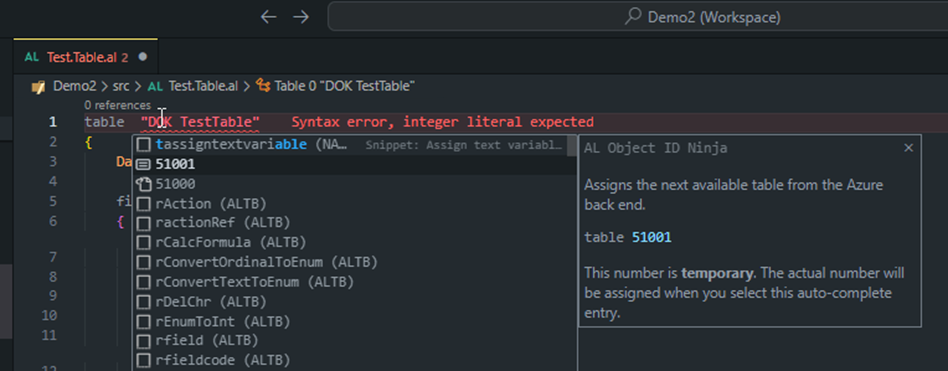
Task: Select the rConvertTextToEnum (ALTB) snippet
Action: pos(354,282)
